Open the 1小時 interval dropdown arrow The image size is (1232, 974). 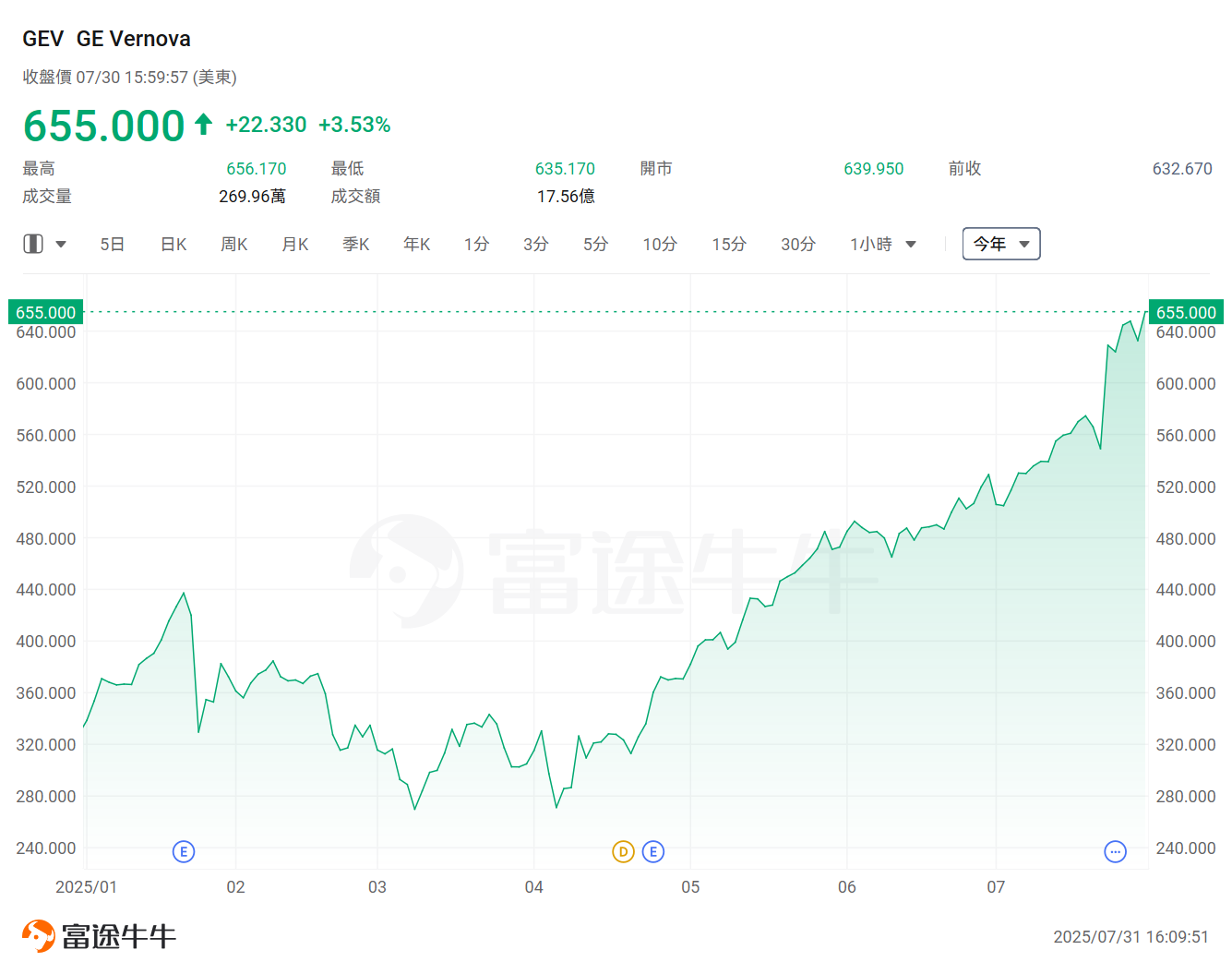[911, 245]
